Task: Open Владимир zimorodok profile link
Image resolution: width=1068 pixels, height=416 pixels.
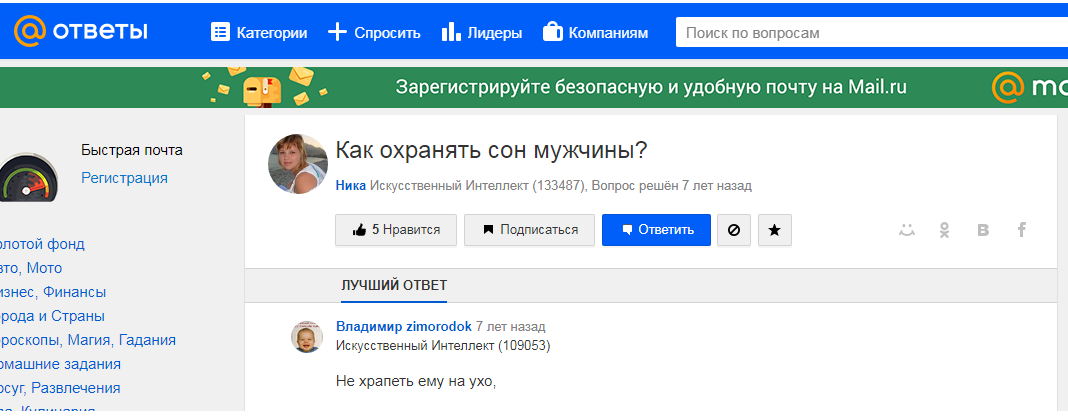Action: (403, 327)
